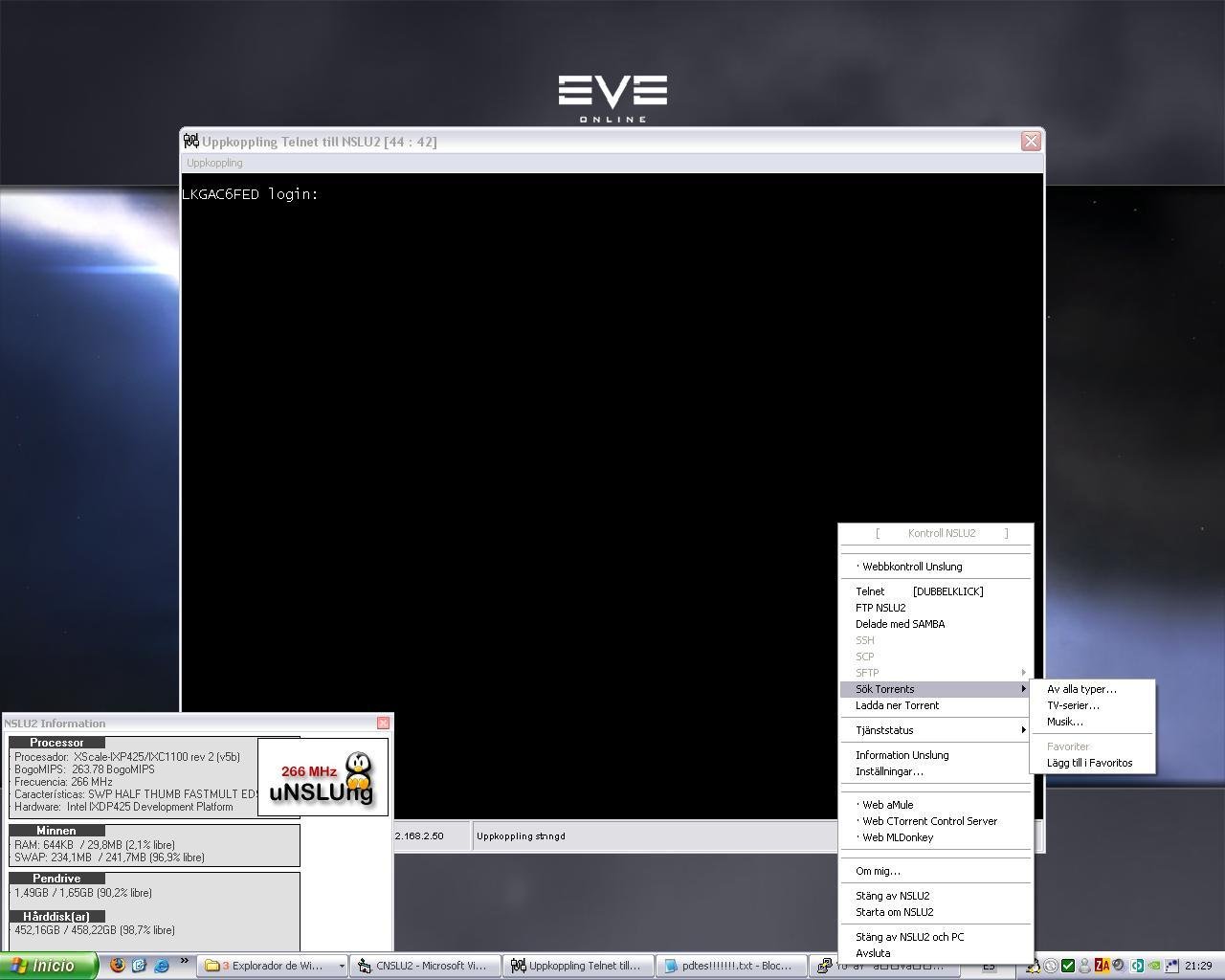Click the NVIDIA tray icon
Image resolution: width=1225 pixels, height=980 pixels.
1155,966
